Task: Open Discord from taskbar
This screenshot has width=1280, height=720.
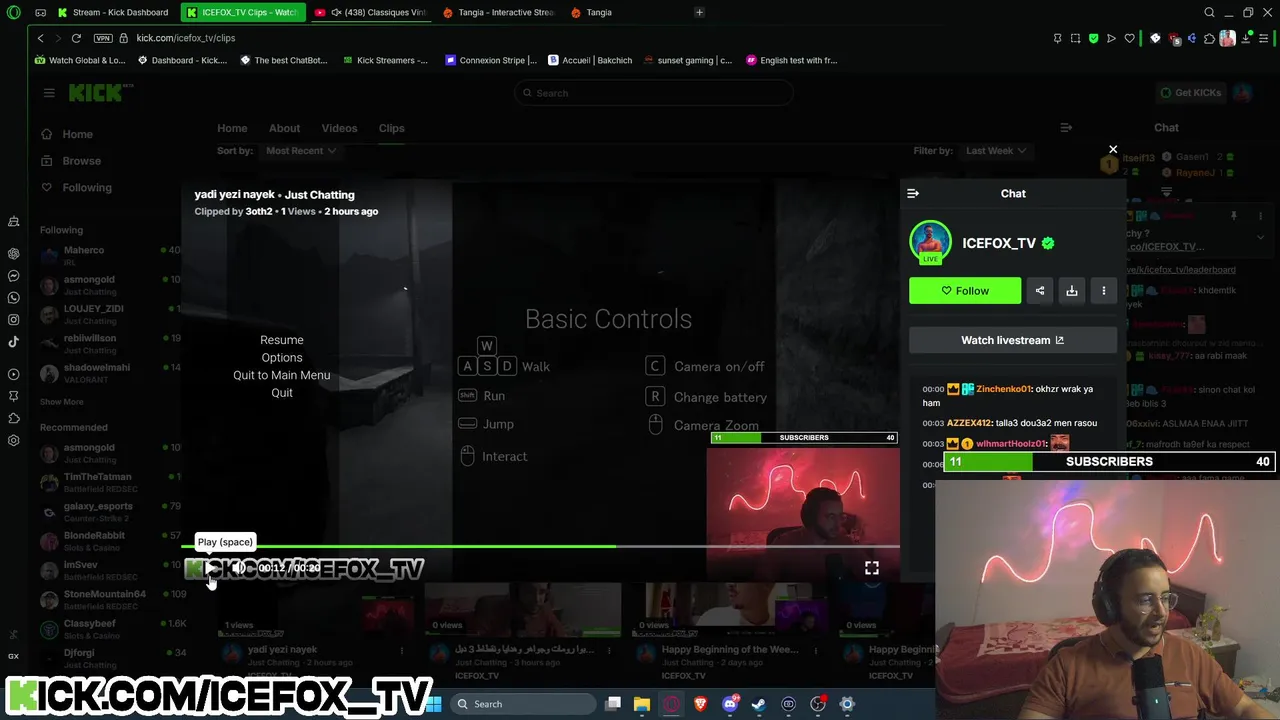Action: pos(730,704)
